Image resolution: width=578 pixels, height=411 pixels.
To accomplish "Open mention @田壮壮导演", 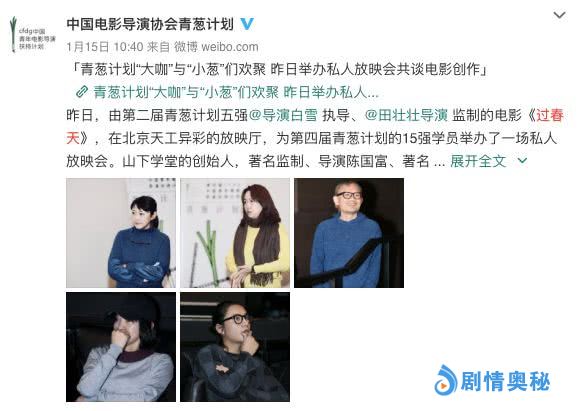I will (x=406, y=115).
